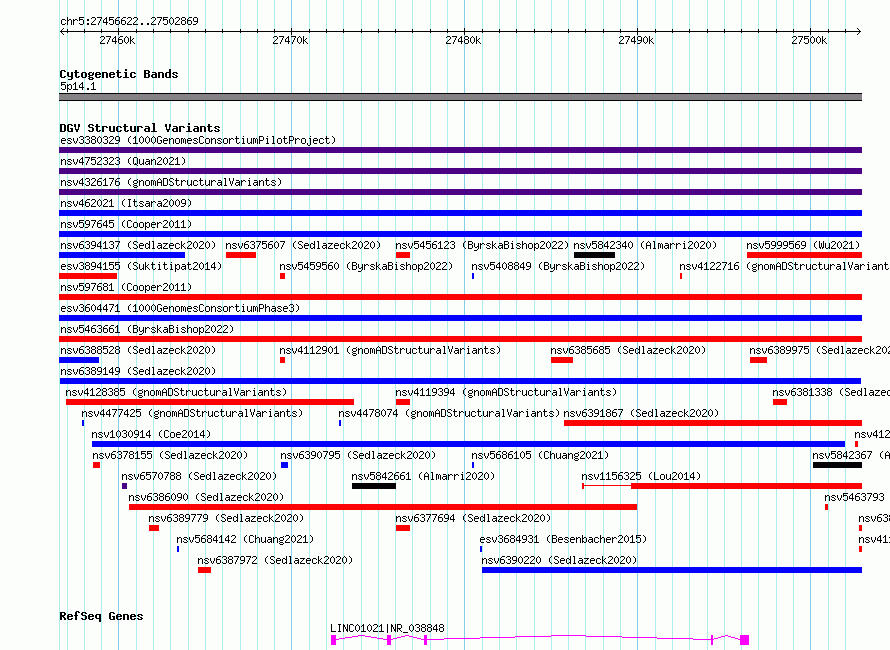Image resolution: width=890 pixels, height=650 pixels.
Task: Click nsv4112901 gnomADStructuralVariants label
Action: click(390, 350)
